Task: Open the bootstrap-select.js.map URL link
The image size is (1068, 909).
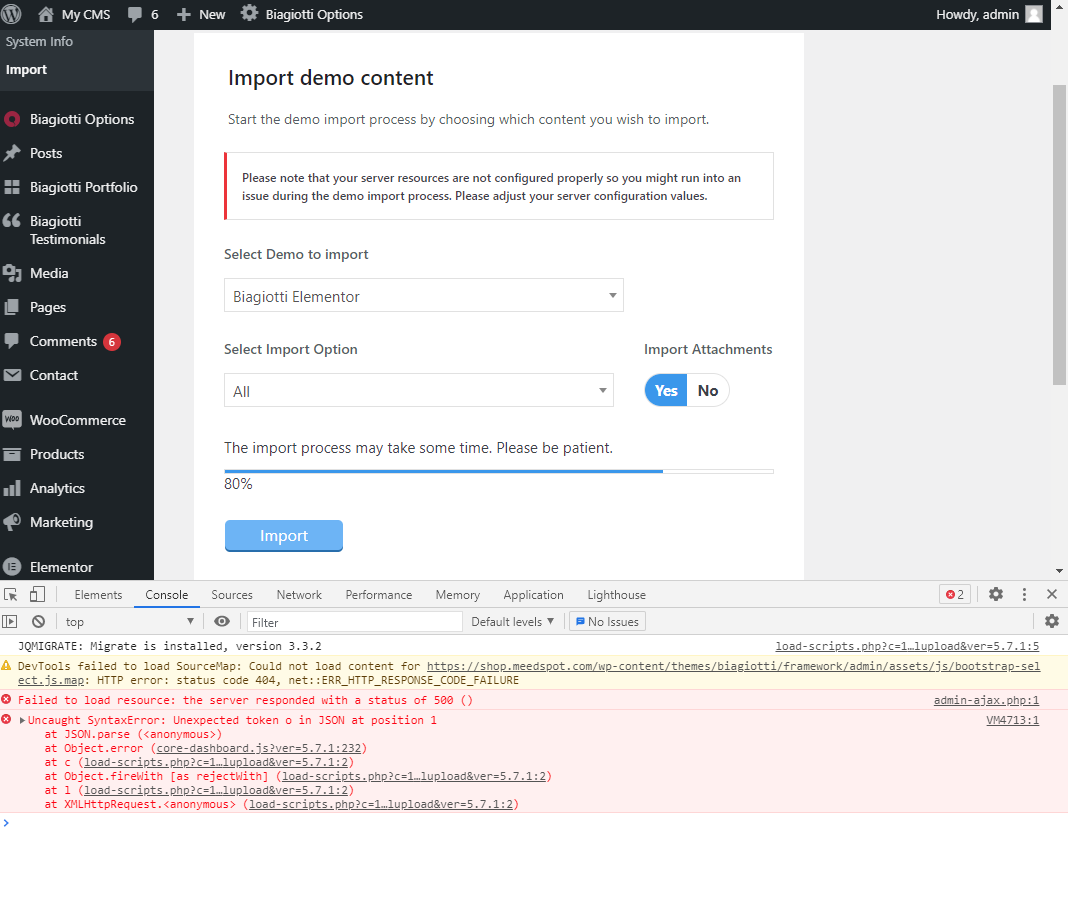Action: pyautogui.click(x=733, y=667)
